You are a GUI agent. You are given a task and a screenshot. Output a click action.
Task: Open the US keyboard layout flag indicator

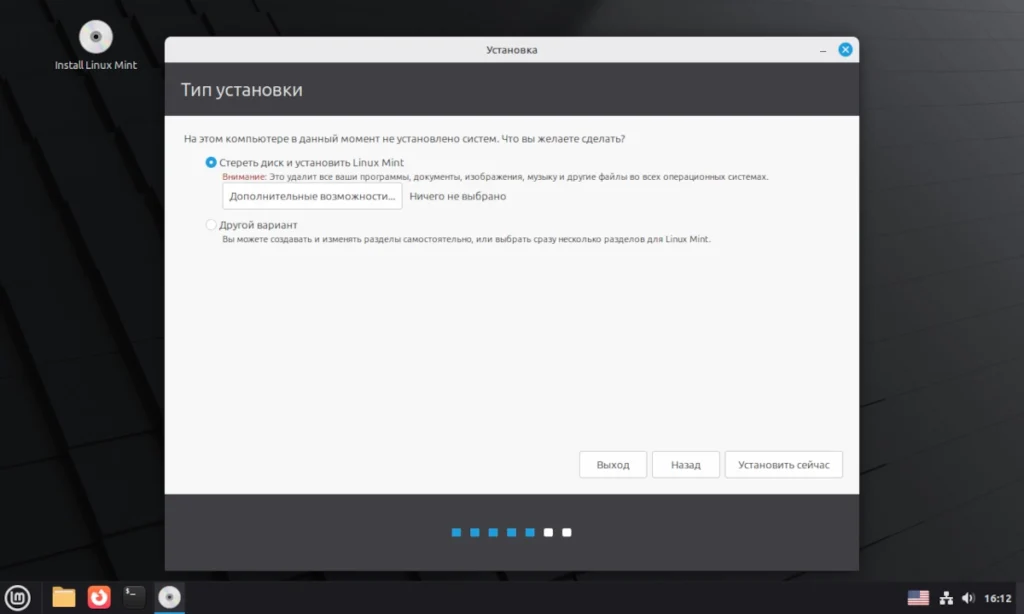pyautogui.click(x=918, y=598)
